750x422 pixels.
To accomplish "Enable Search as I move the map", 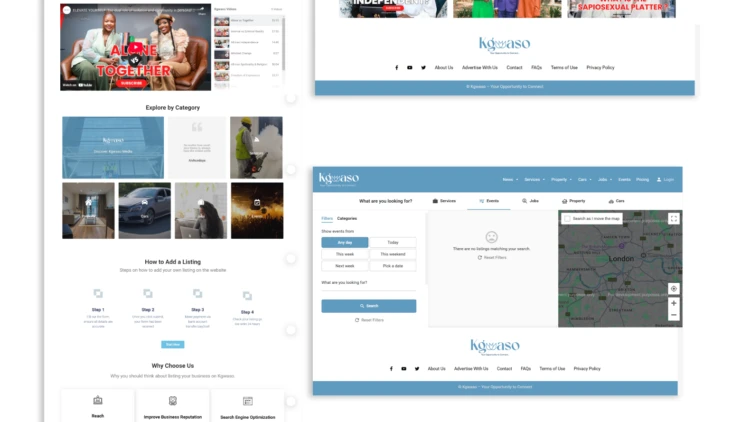I will pos(567,219).
